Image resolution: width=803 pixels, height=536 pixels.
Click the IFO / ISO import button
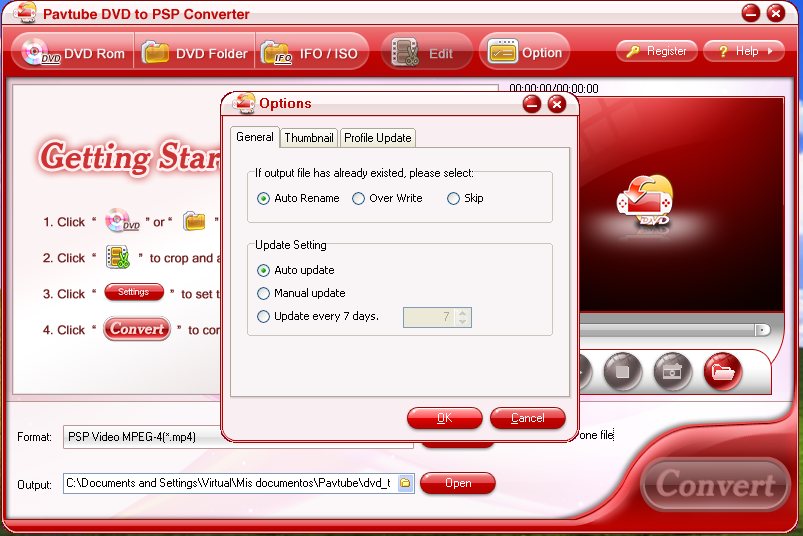(311, 53)
